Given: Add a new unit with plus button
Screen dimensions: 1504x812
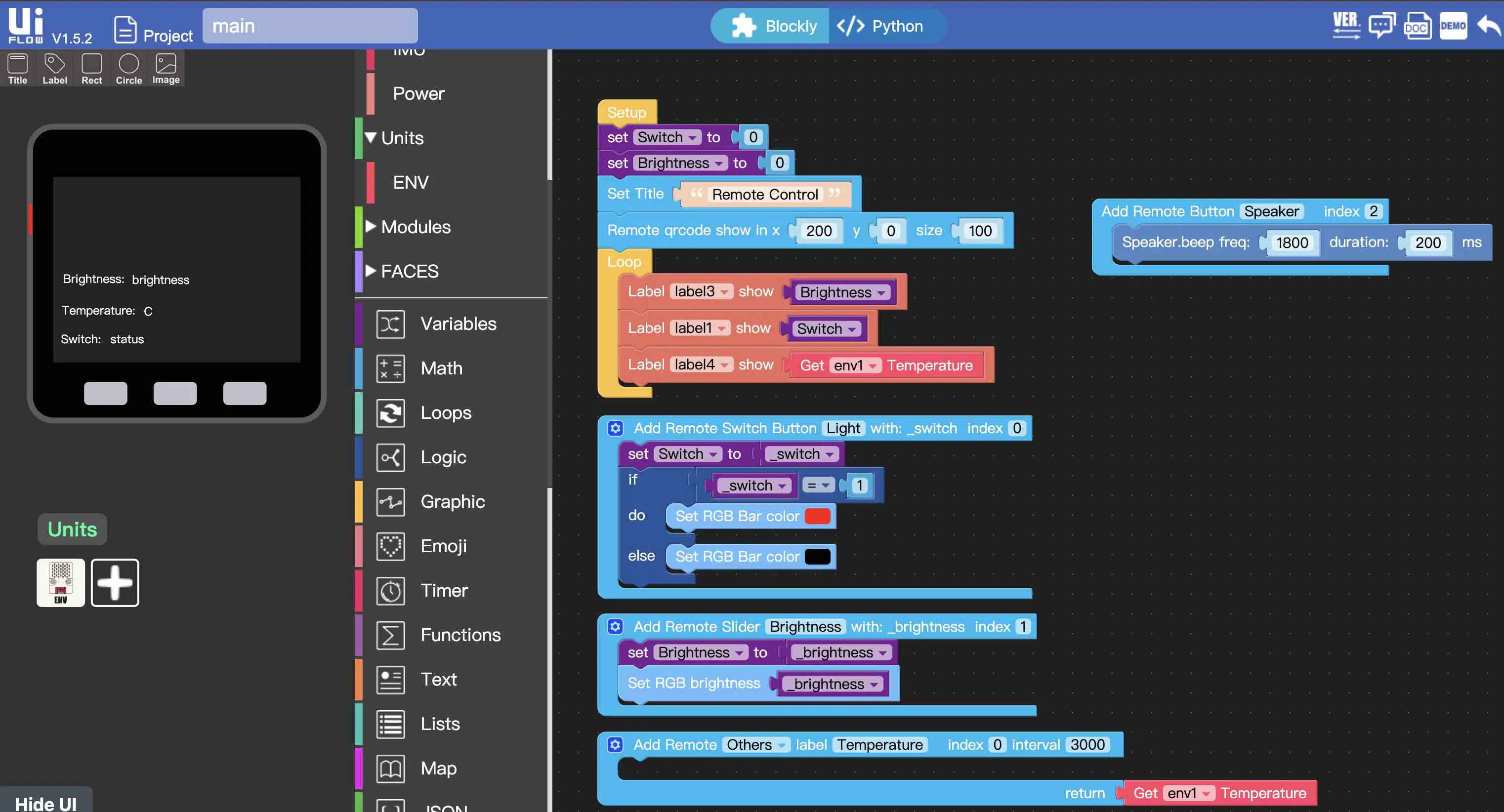Looking at the screenshot, I should click(115, 583).
